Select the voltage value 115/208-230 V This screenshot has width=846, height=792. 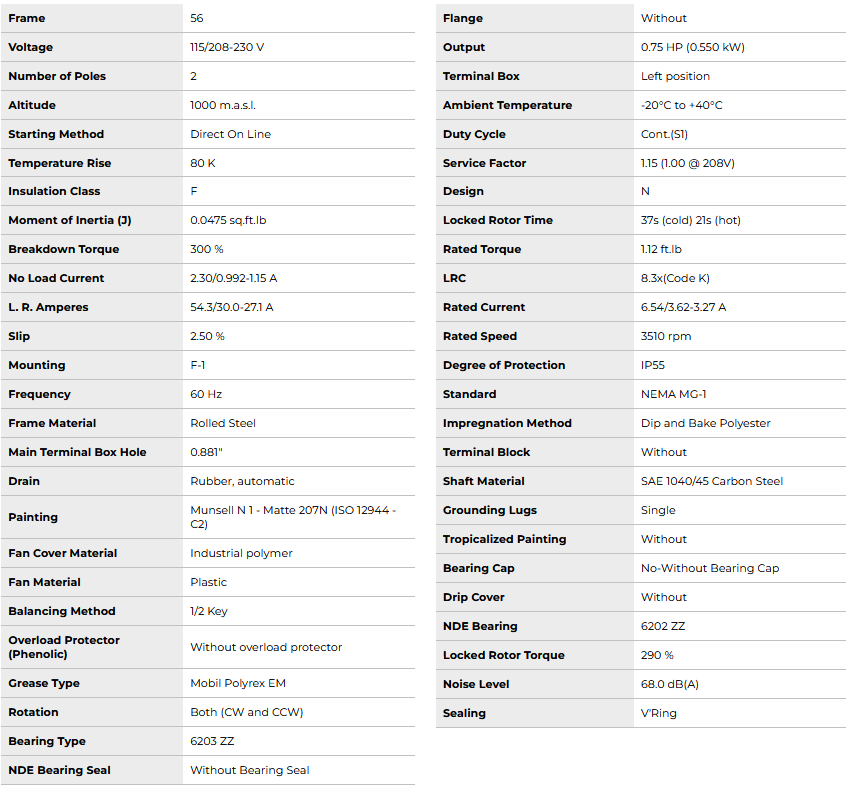pos(227,47)
